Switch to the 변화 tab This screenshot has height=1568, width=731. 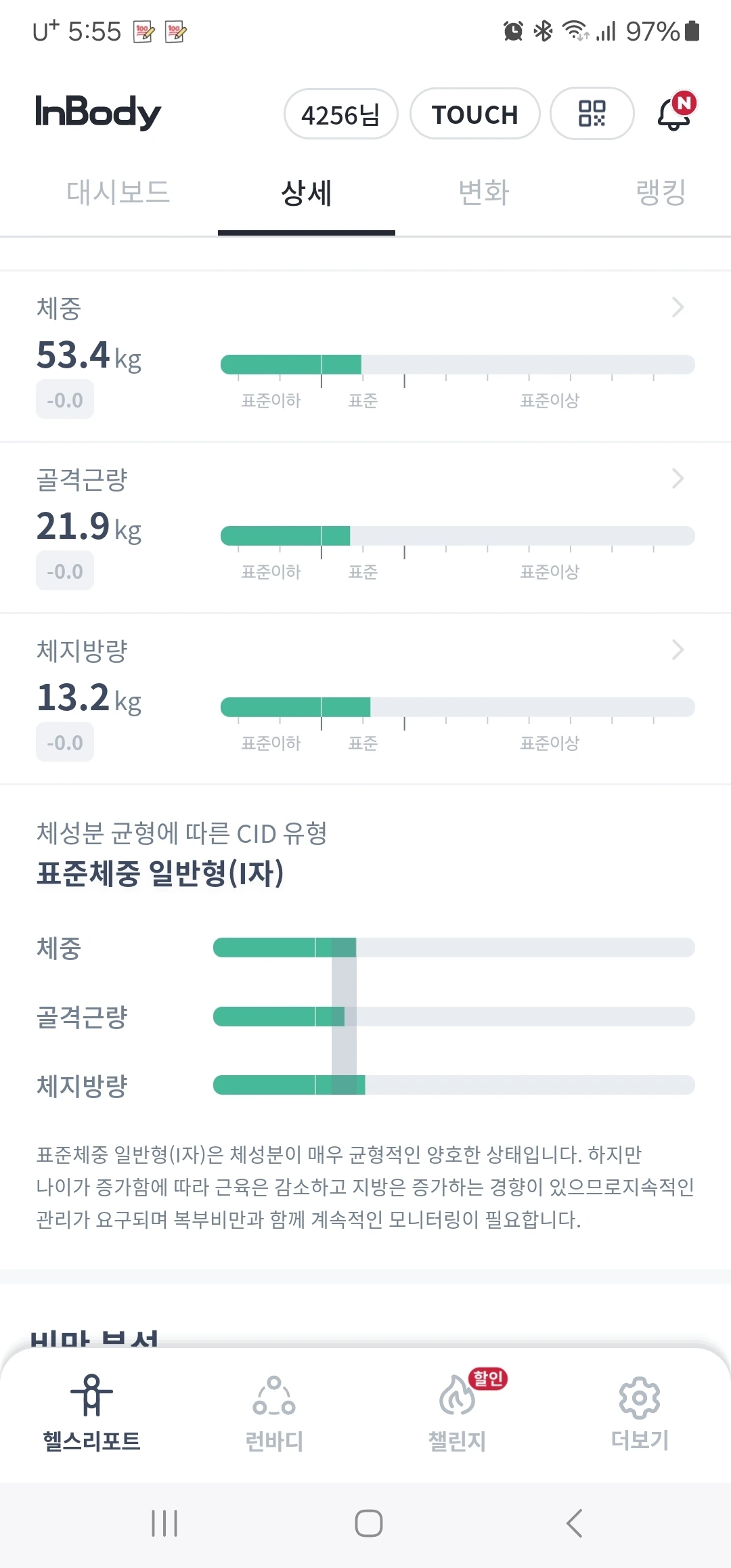click(x=483, y=192)
